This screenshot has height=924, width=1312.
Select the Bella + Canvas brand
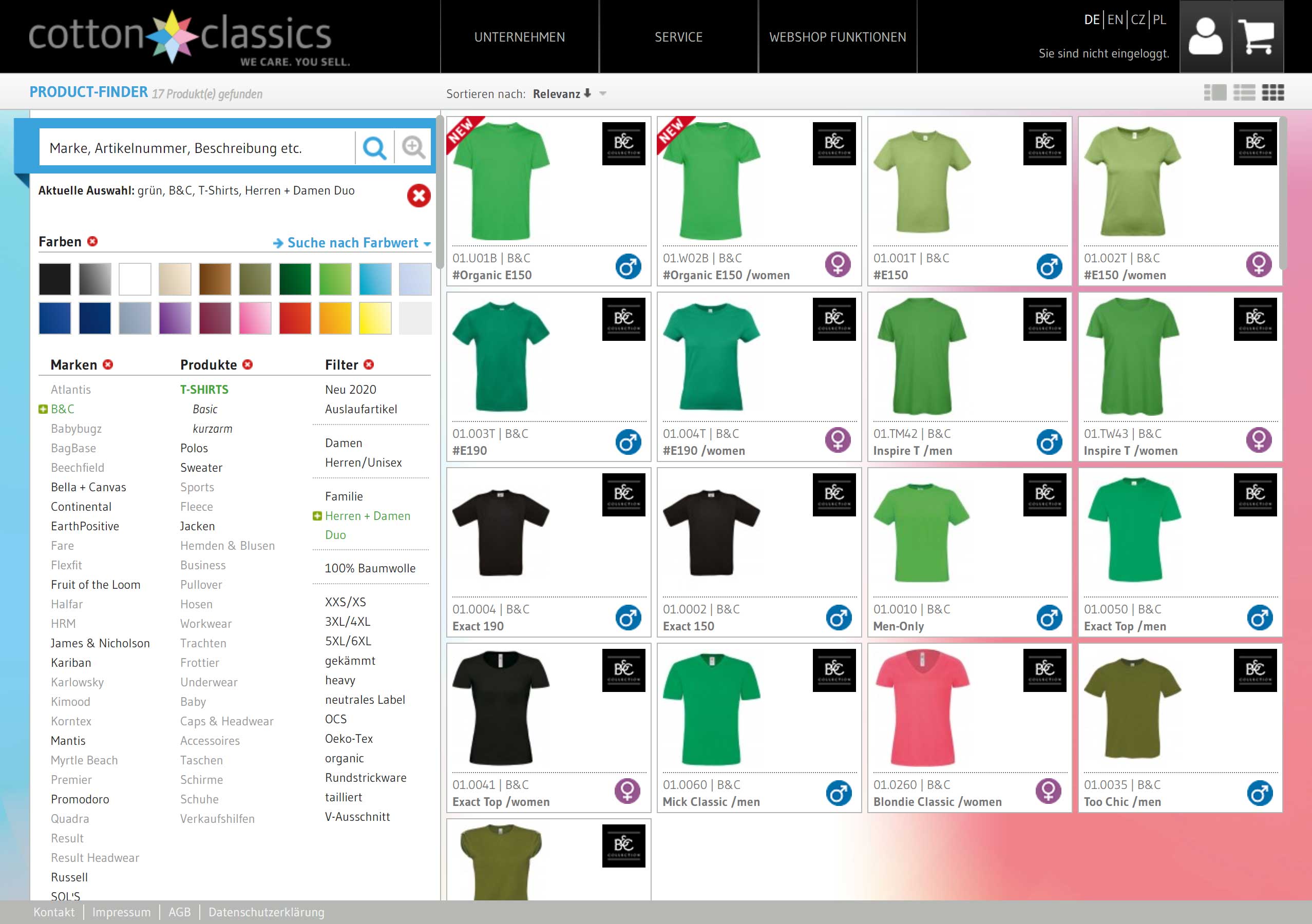(x=88, y=487)
